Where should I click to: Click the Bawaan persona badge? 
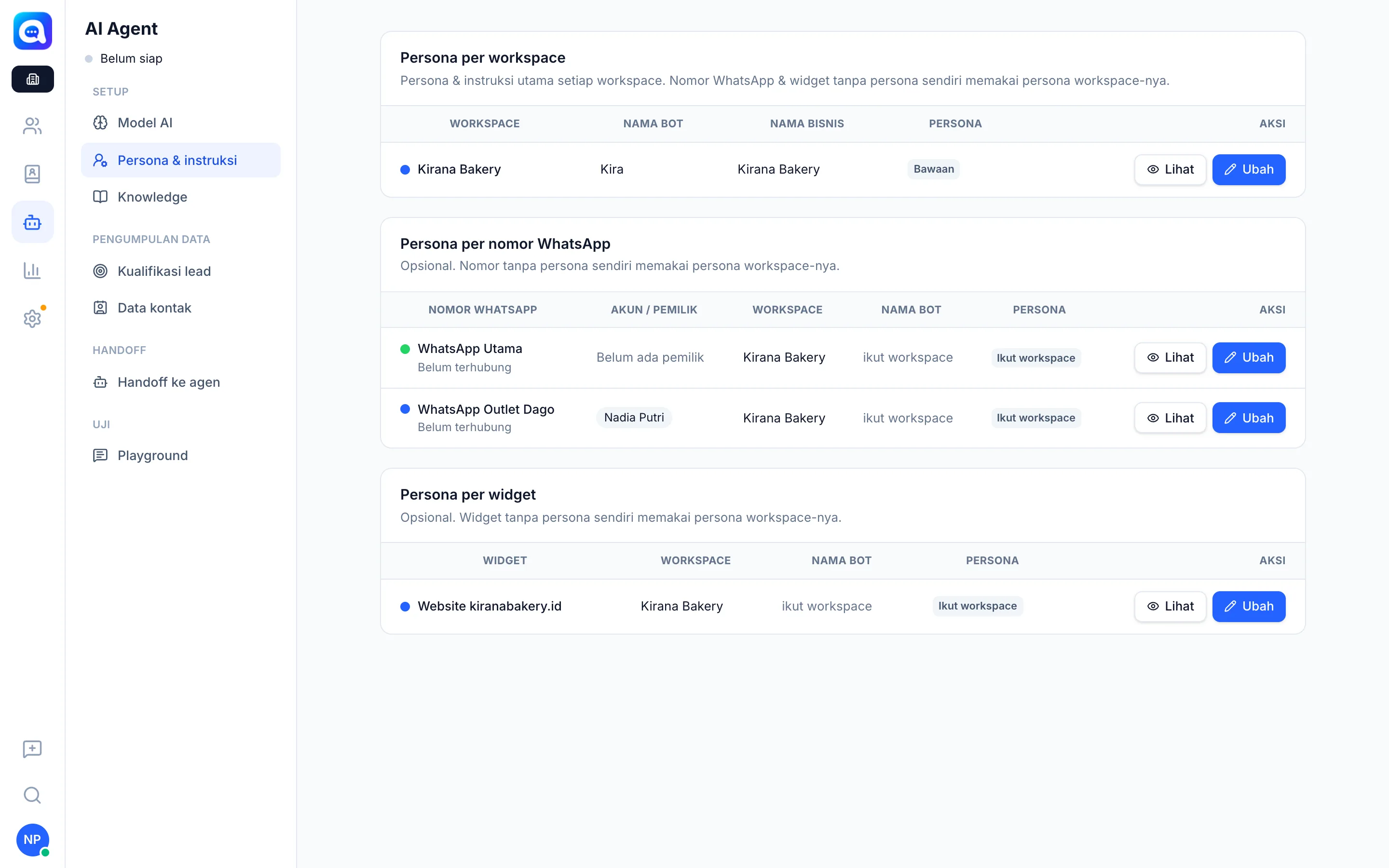pyautogui.click(x=933, y=169)
